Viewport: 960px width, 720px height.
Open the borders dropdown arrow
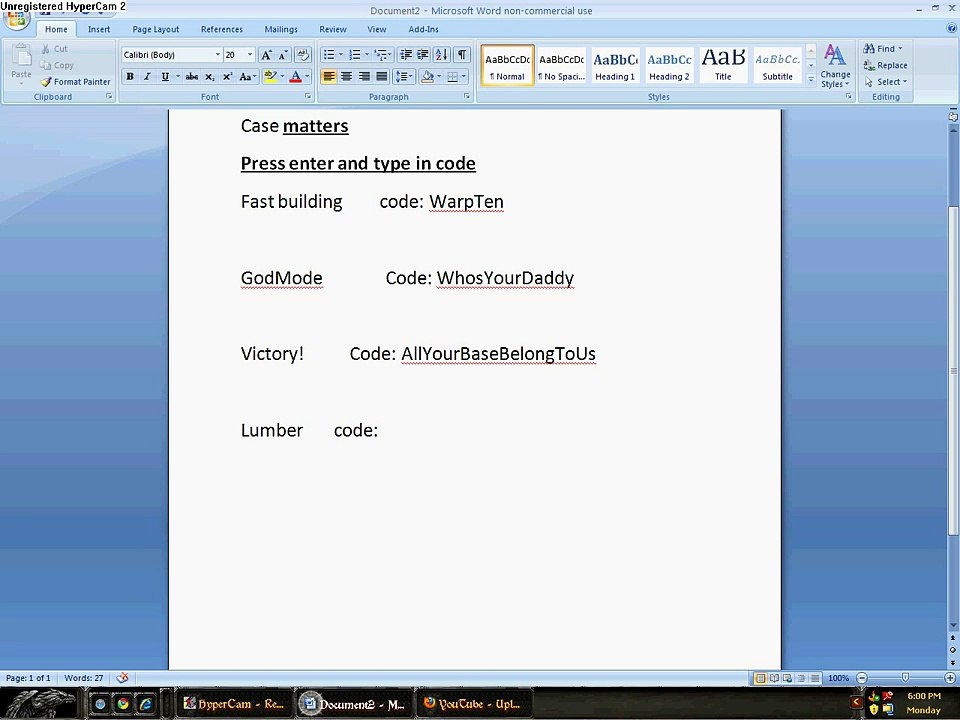464,77
